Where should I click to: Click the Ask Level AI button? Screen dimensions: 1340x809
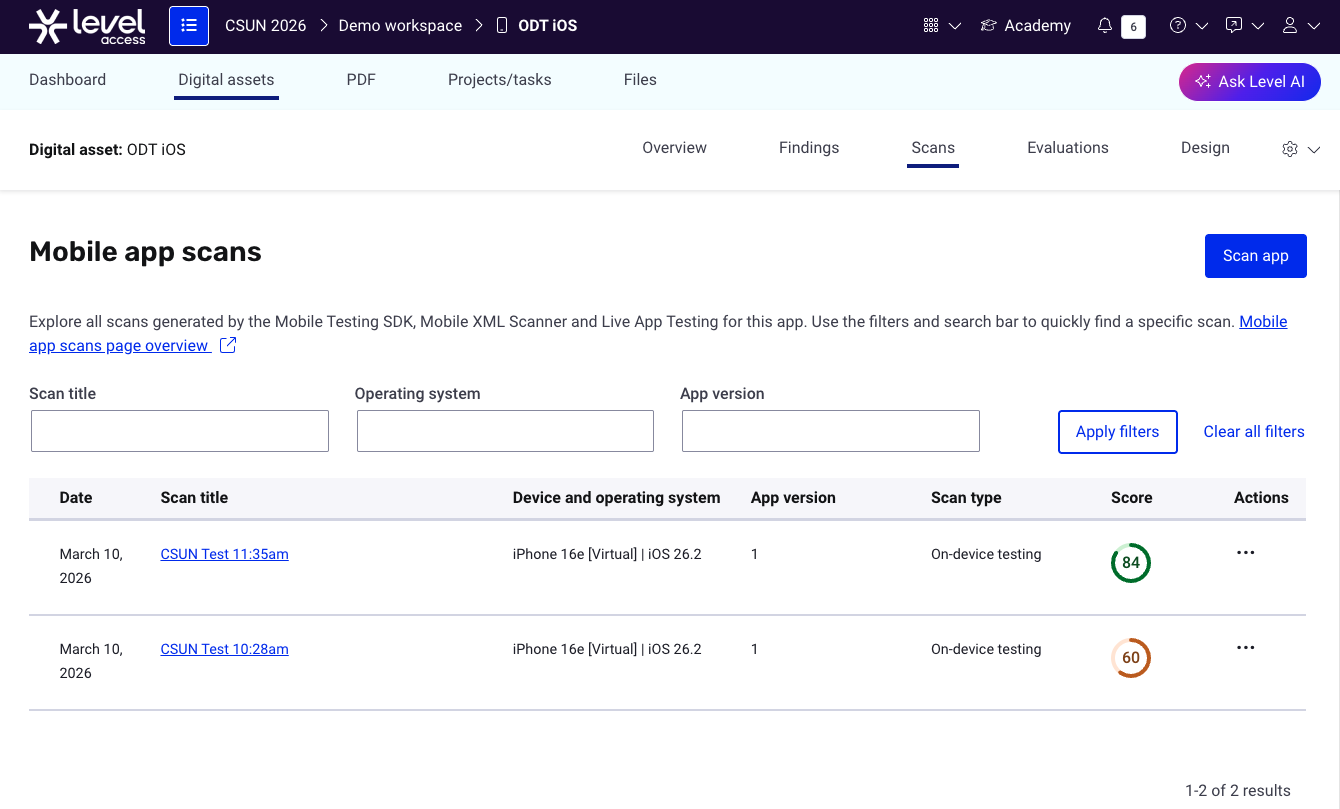coord(1250,82)
